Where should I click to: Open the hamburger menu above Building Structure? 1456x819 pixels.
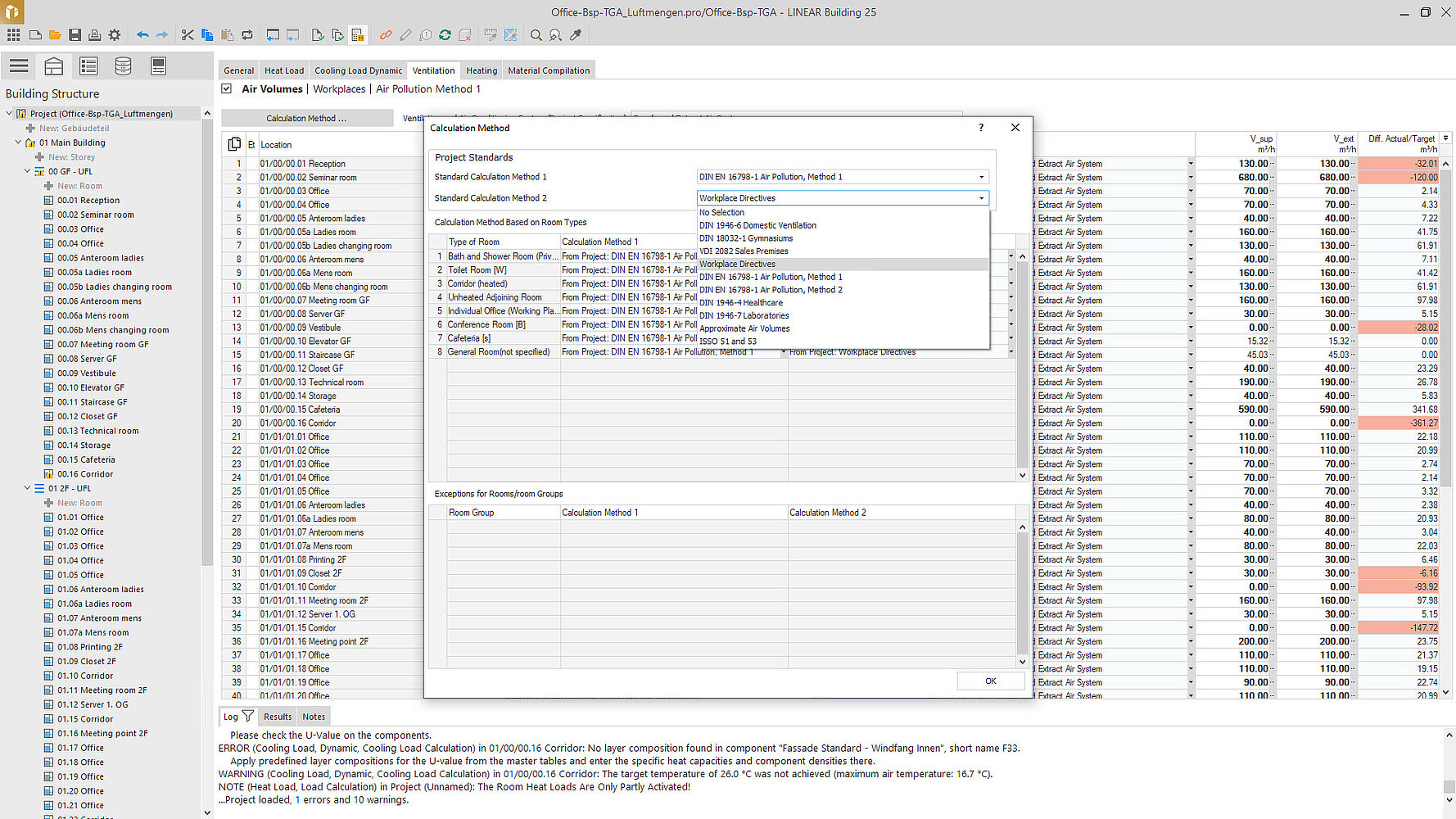(x=19, y=66)
